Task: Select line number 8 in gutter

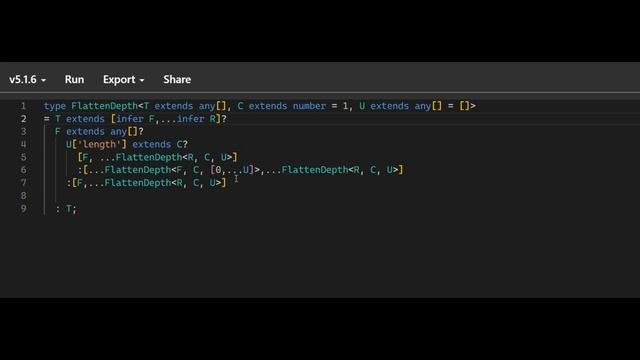Action: point(23,196)
